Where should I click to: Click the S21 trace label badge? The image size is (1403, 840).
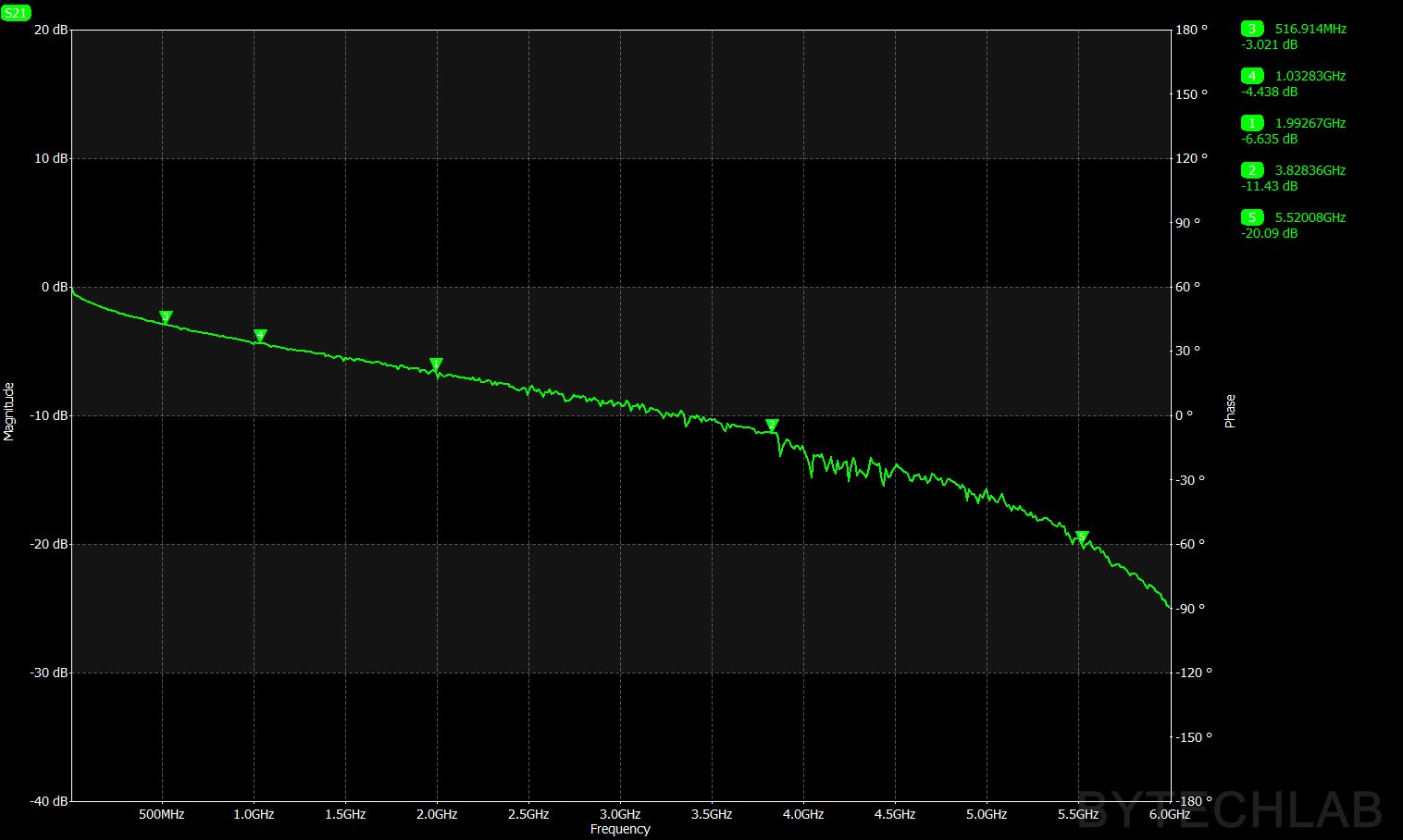[17, 13]
